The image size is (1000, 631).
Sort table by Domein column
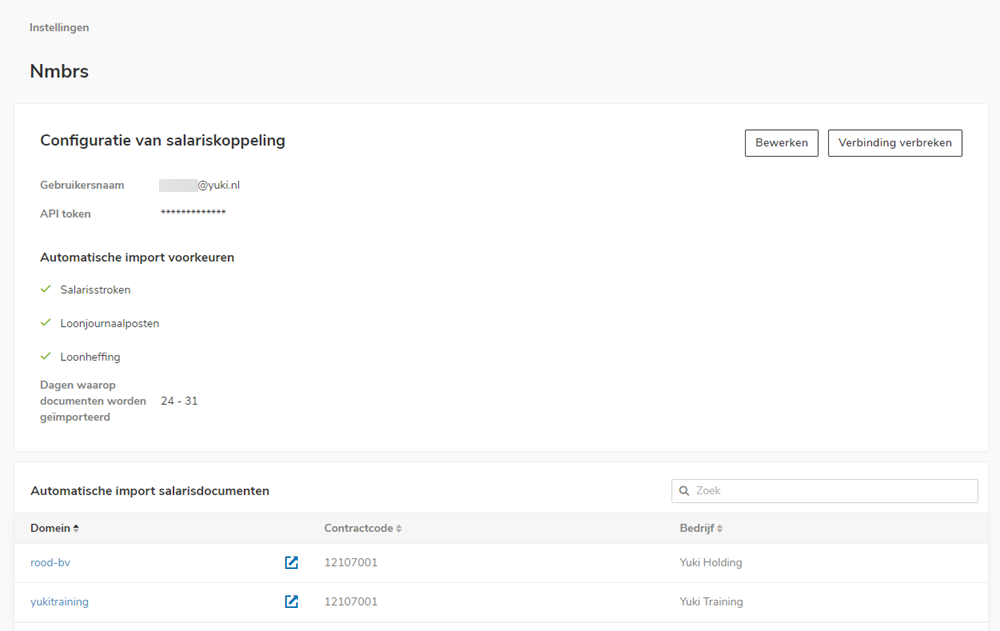[54, 528]
